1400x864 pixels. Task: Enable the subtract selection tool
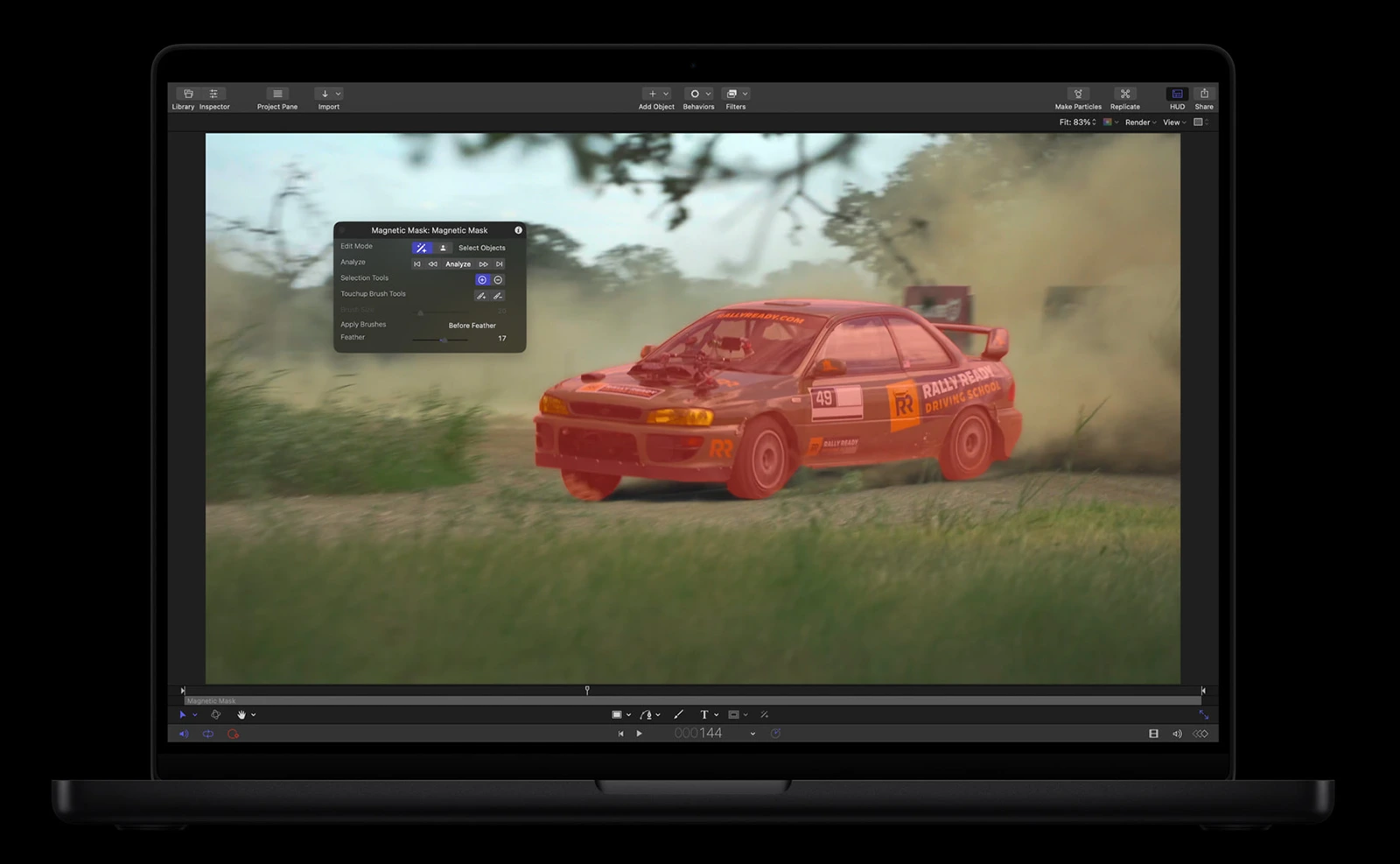pos(497,279)
